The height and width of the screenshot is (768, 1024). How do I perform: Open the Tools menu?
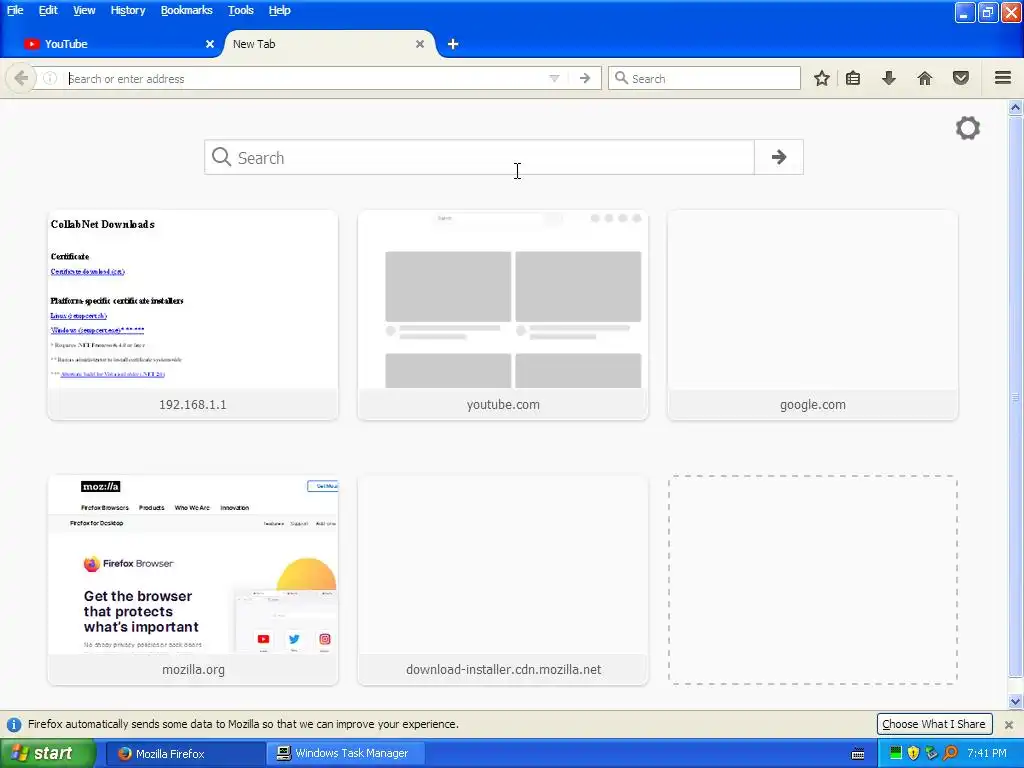coord(240,10)
